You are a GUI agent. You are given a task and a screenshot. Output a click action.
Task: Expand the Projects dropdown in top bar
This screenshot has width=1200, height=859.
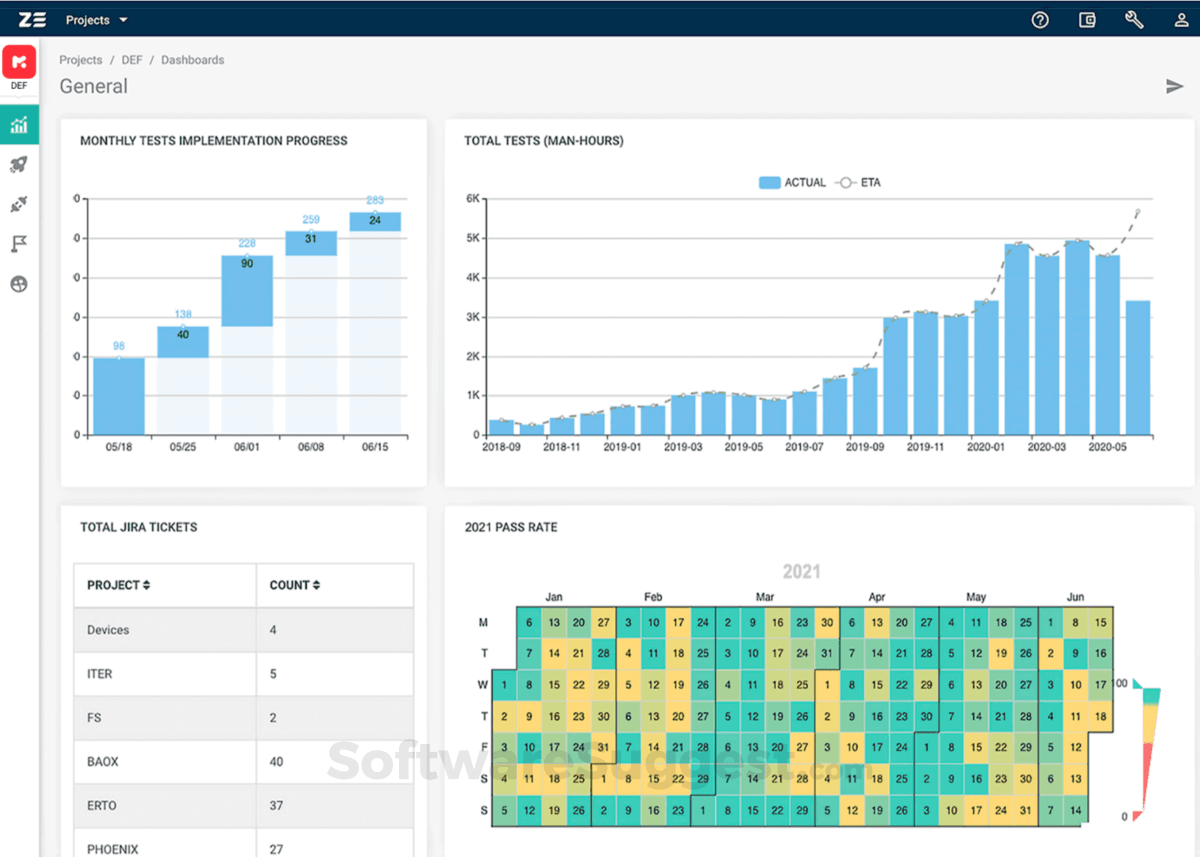point(96,20)
